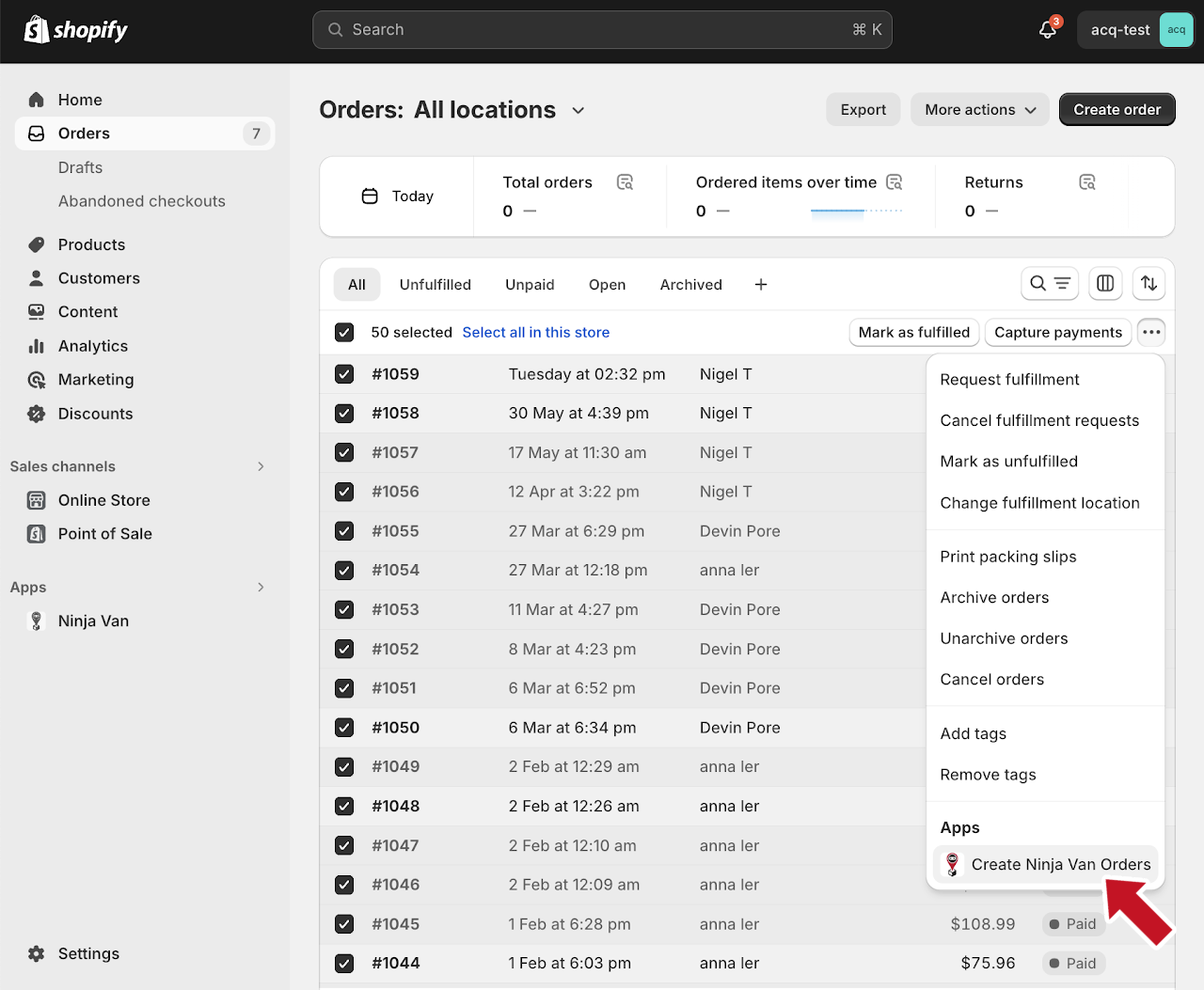Focus the top Search field
This screenshot has height=990, width=1204.
(x=602, y=30)
